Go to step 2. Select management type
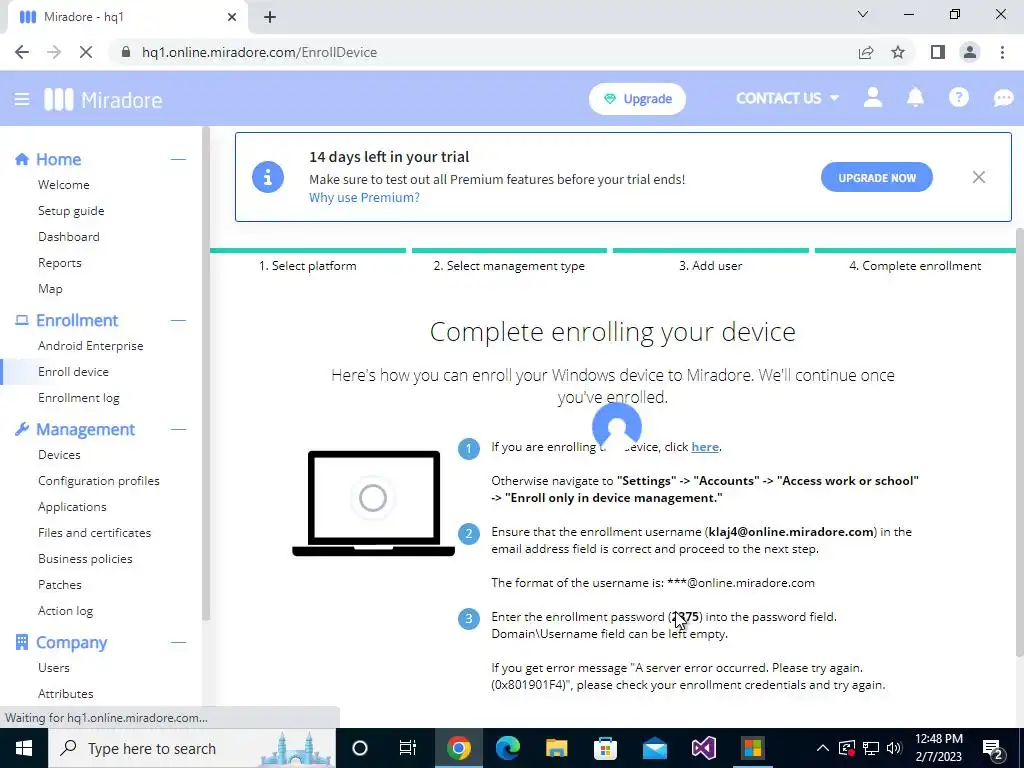The width and height of the screenshot is (1024, 768). [x=509, y=266]
